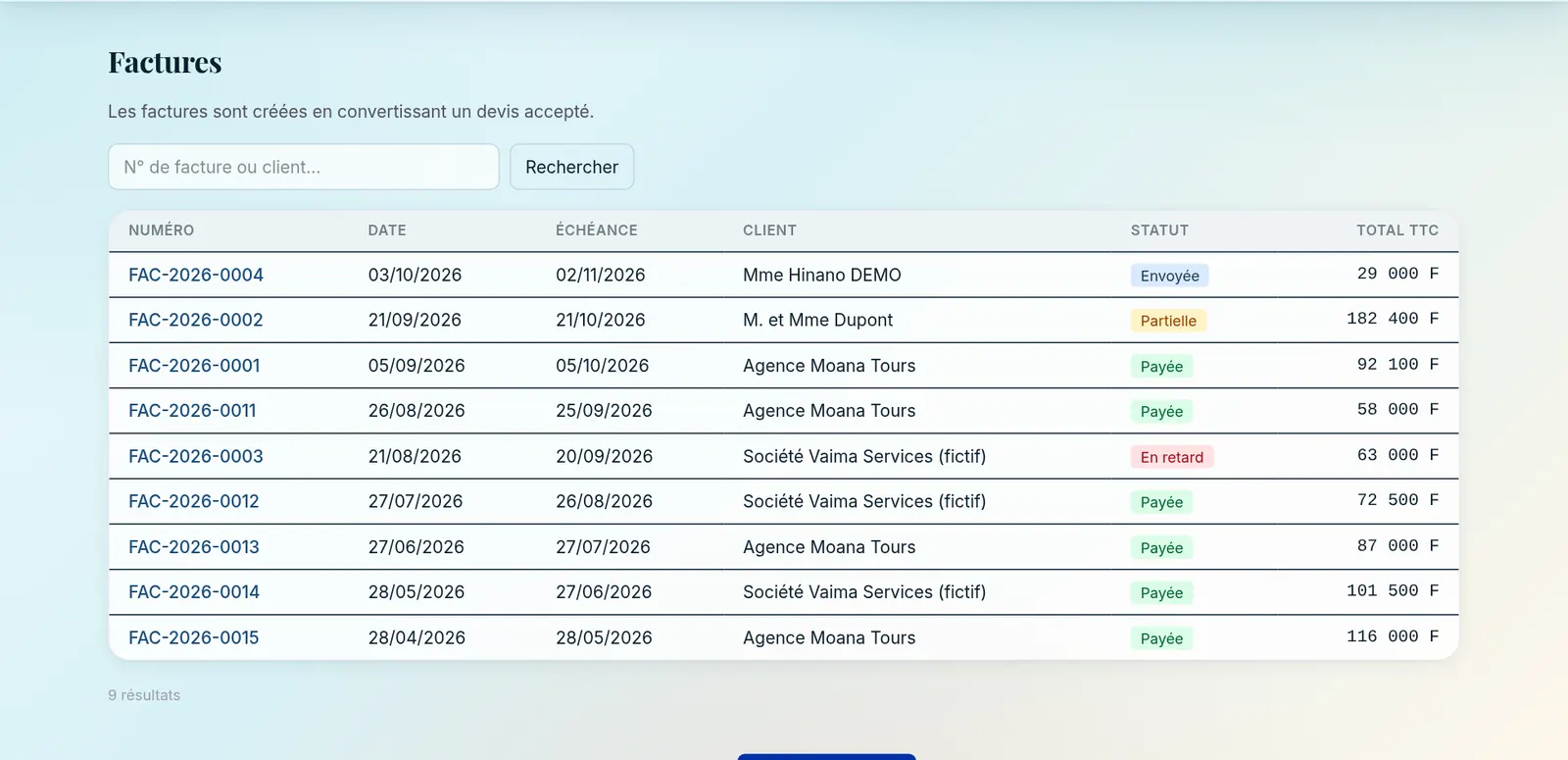Click the Payée badge for FAC-2026-0015
This screenshot has width=1568, height=760.
coord(1161,638)
